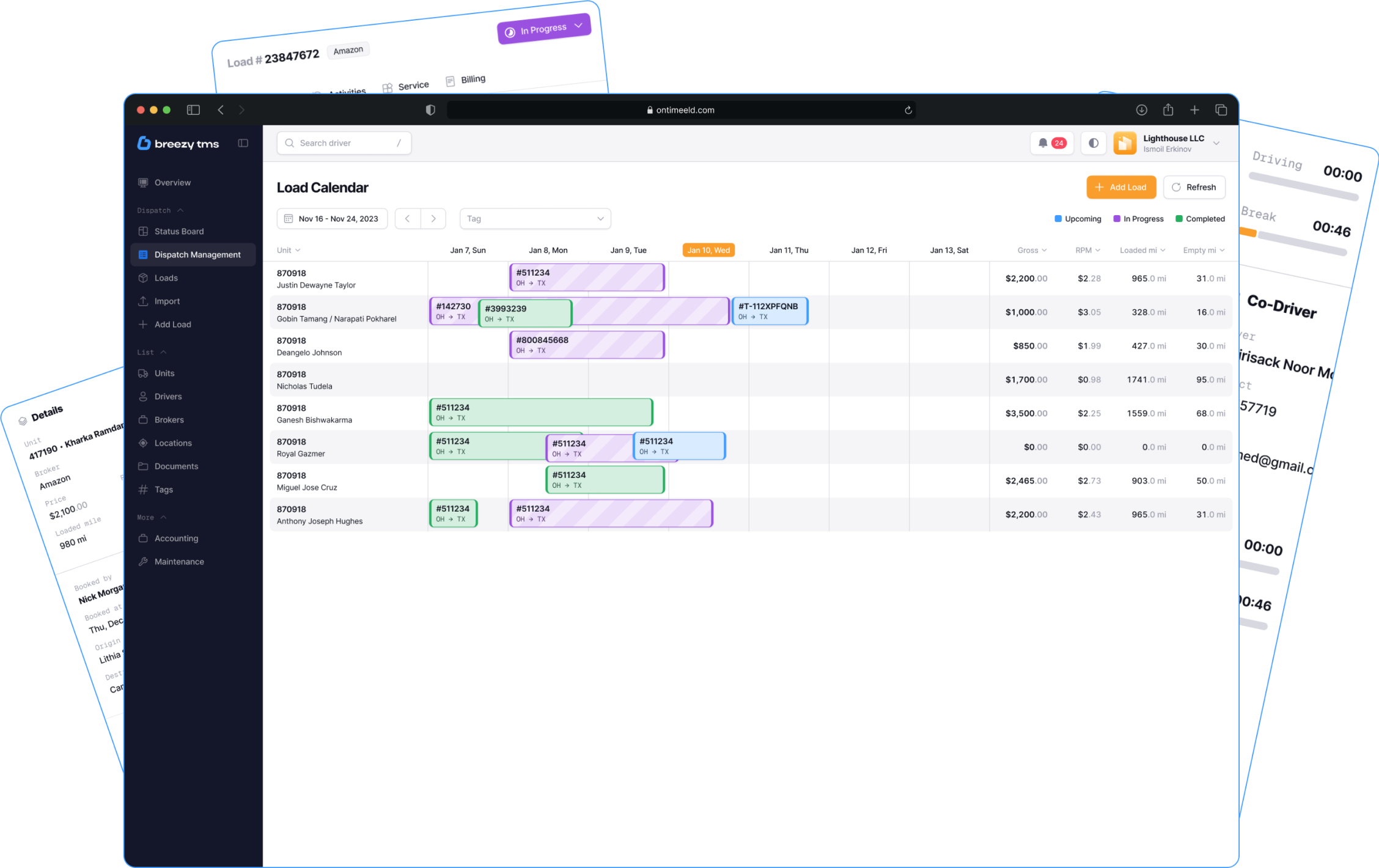
Task: Open the Tag filter dropdown
Action: pos(535,219)
